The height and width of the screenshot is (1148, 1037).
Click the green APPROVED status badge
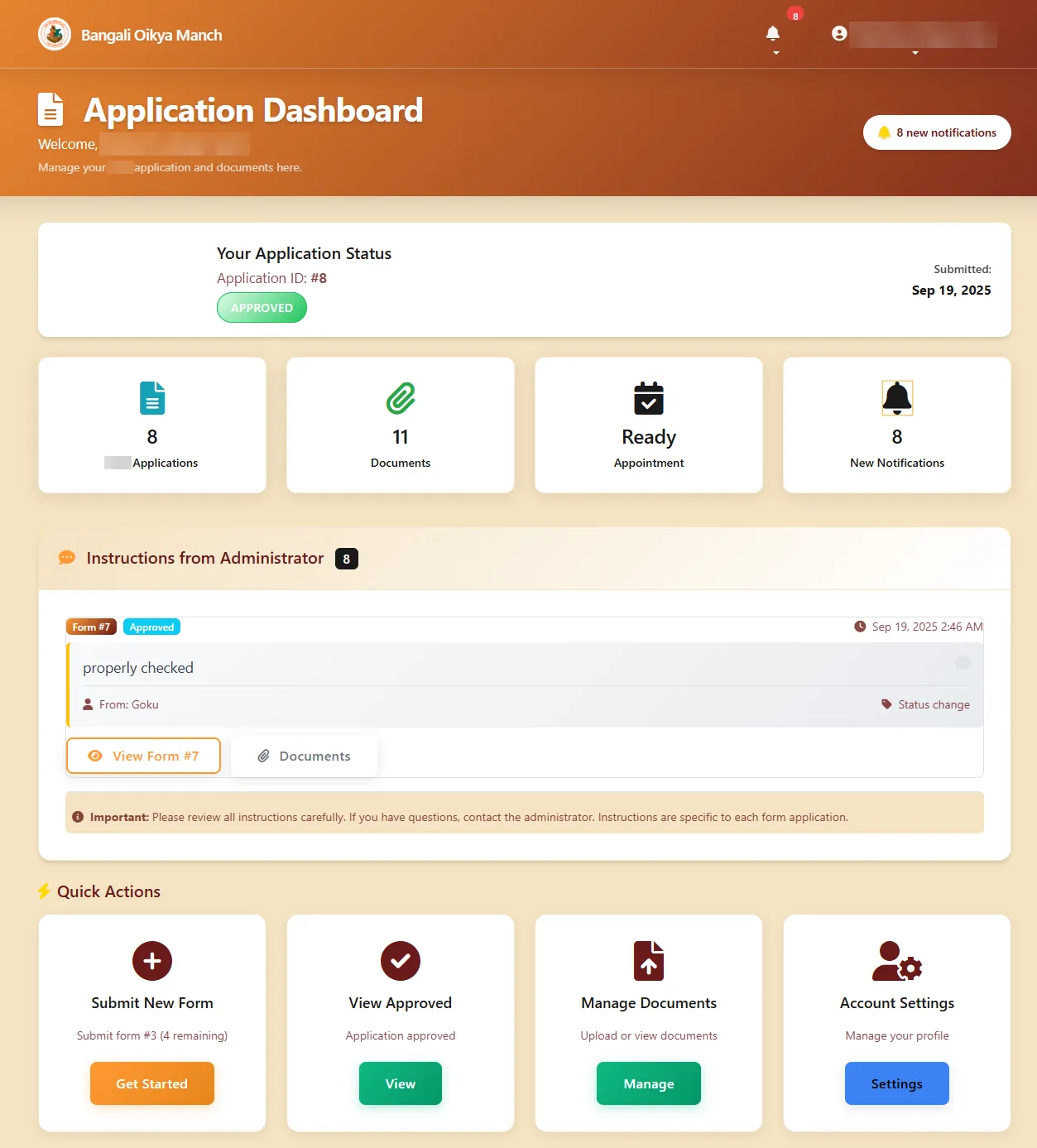(x=262, y=308)
